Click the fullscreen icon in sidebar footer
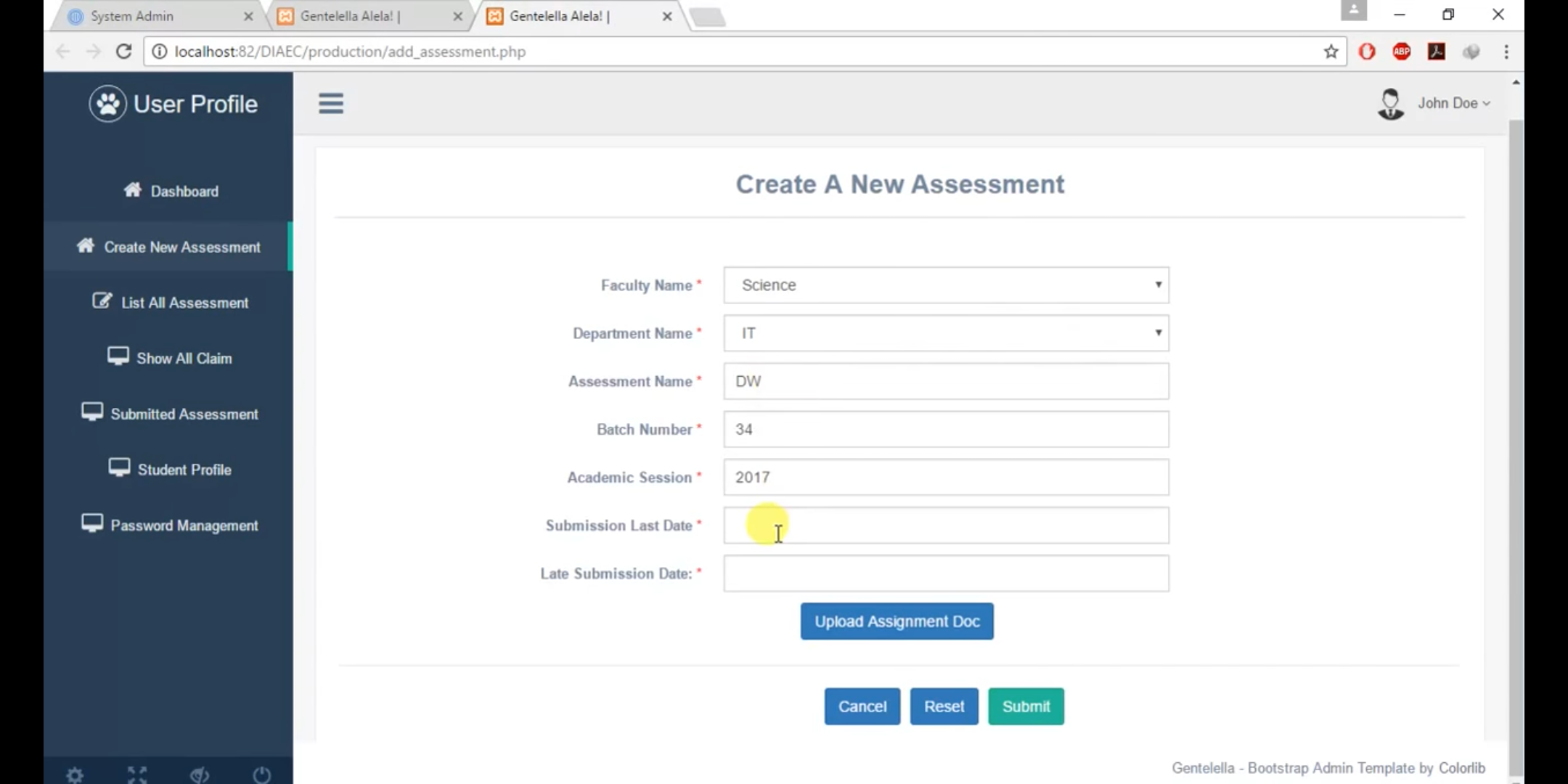This screenshot has width=1568, height=784. click(137, 775)
